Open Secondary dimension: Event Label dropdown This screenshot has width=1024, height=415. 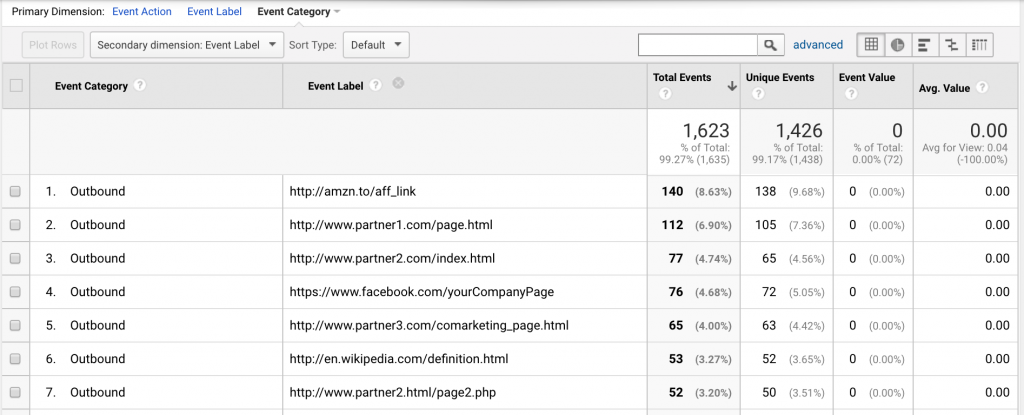[187, 45]
